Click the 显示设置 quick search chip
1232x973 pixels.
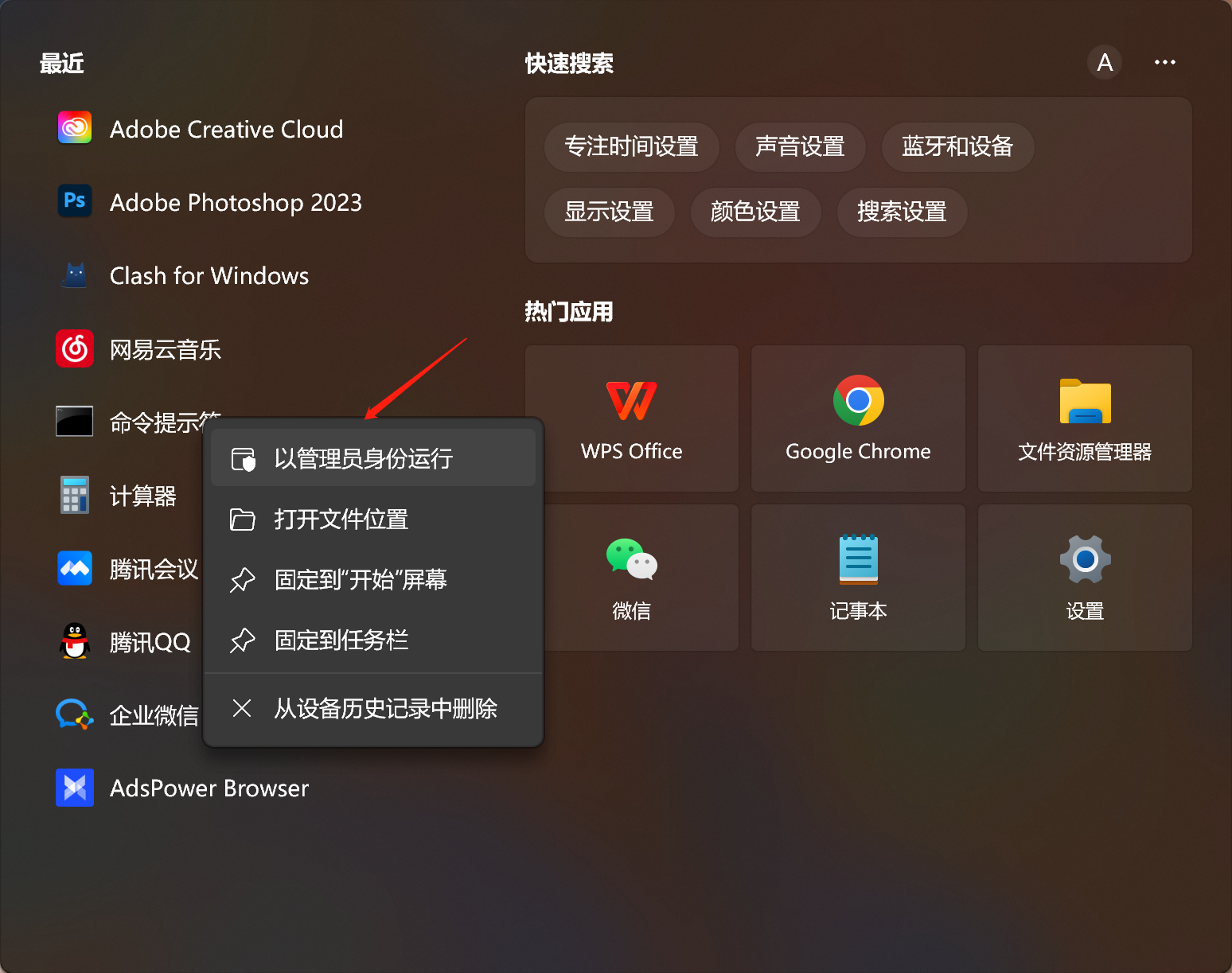click(609, 212)
